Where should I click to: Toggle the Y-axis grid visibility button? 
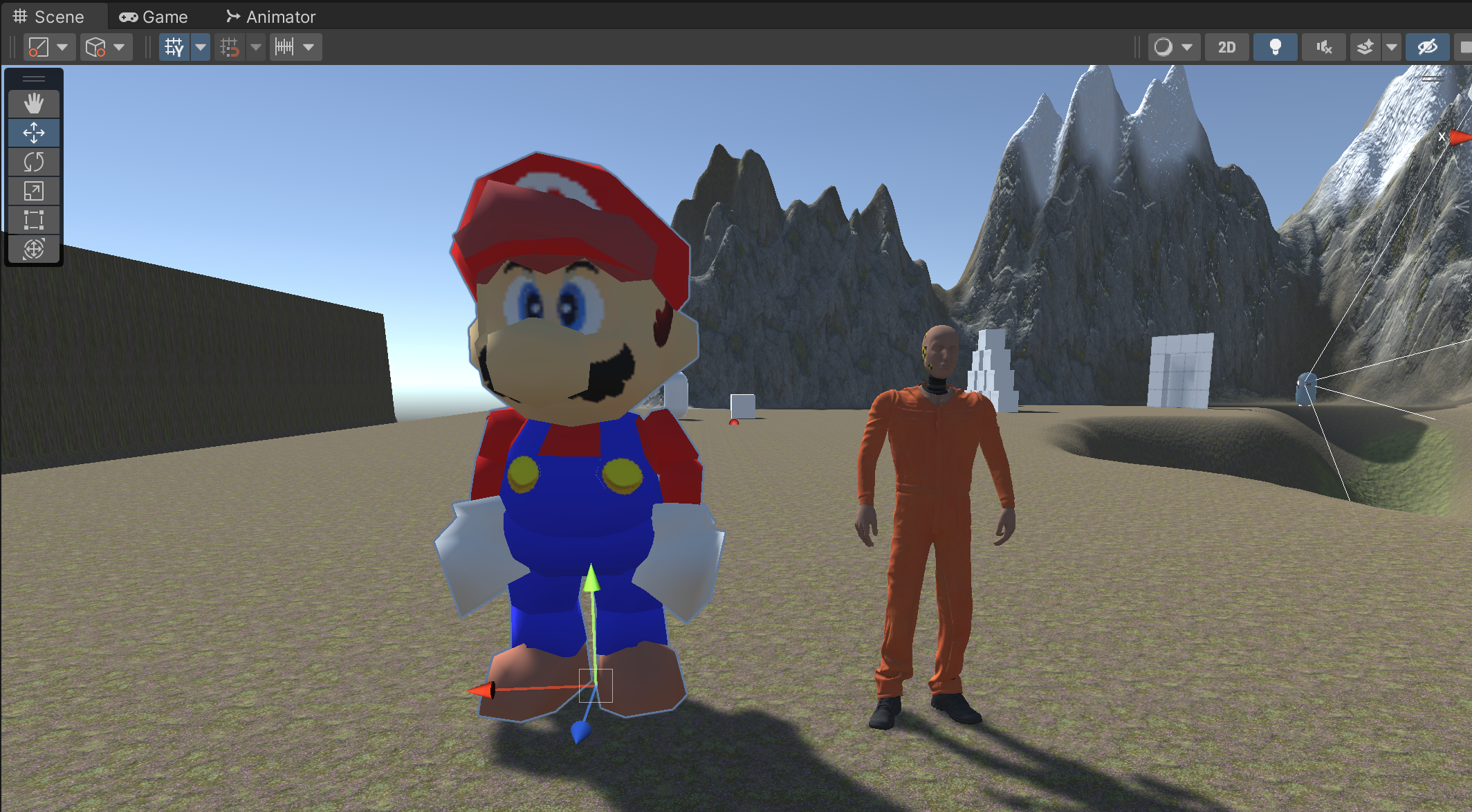(174, 47)
